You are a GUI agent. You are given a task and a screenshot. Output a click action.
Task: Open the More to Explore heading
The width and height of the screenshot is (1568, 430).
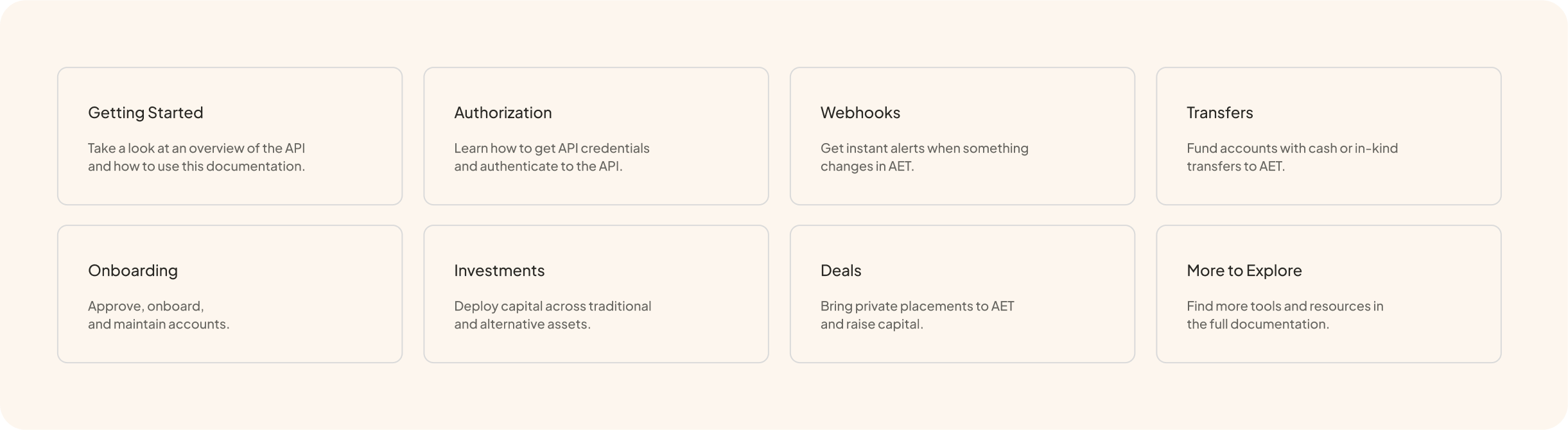click(1244, 271)
